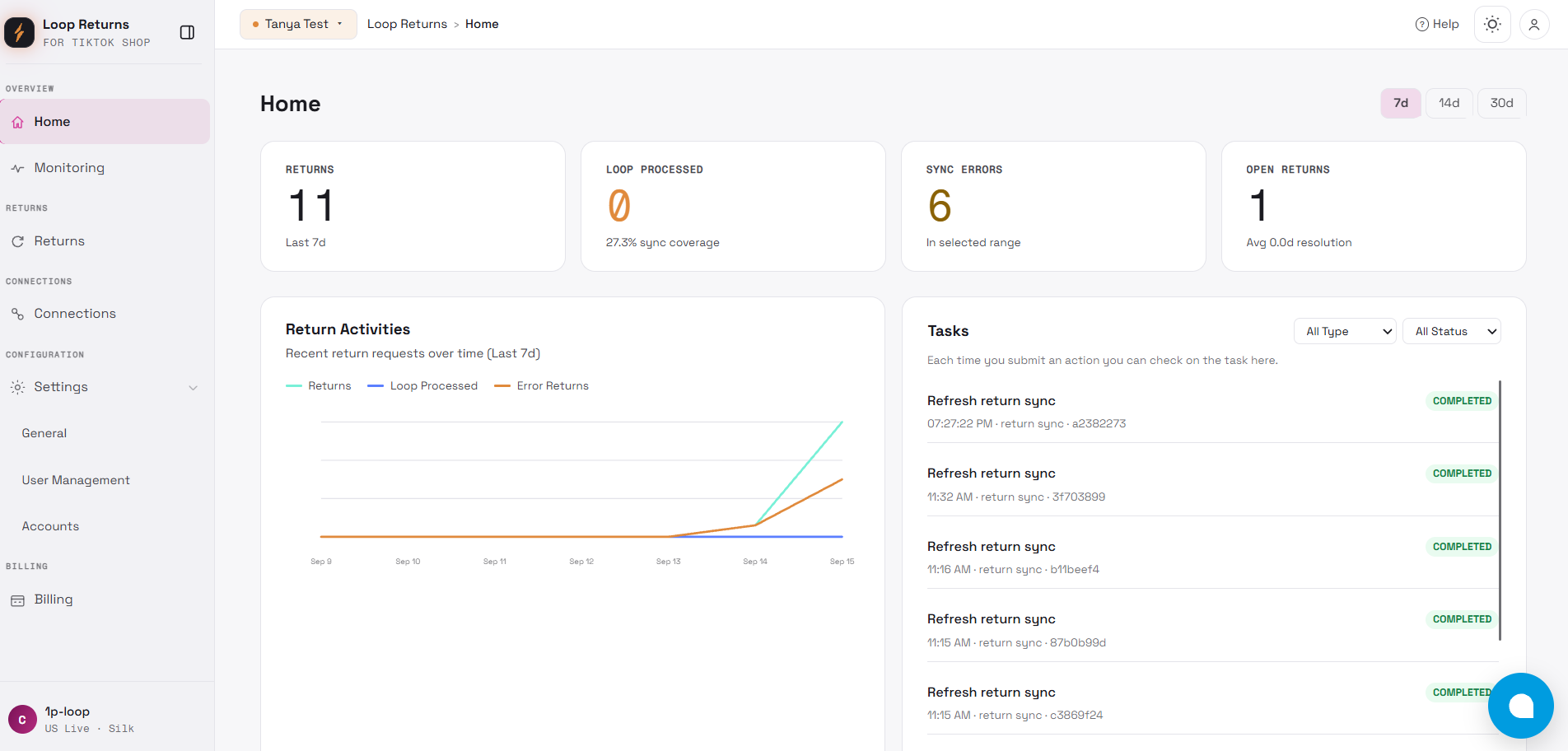Click the Tasks list scrollbar
Screen dimensions: 1568x751
click(1500, 511)
